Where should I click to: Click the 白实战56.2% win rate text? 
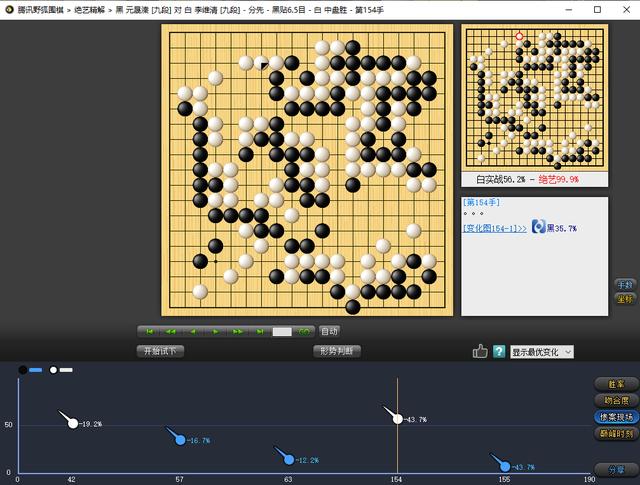click(500, 179)
